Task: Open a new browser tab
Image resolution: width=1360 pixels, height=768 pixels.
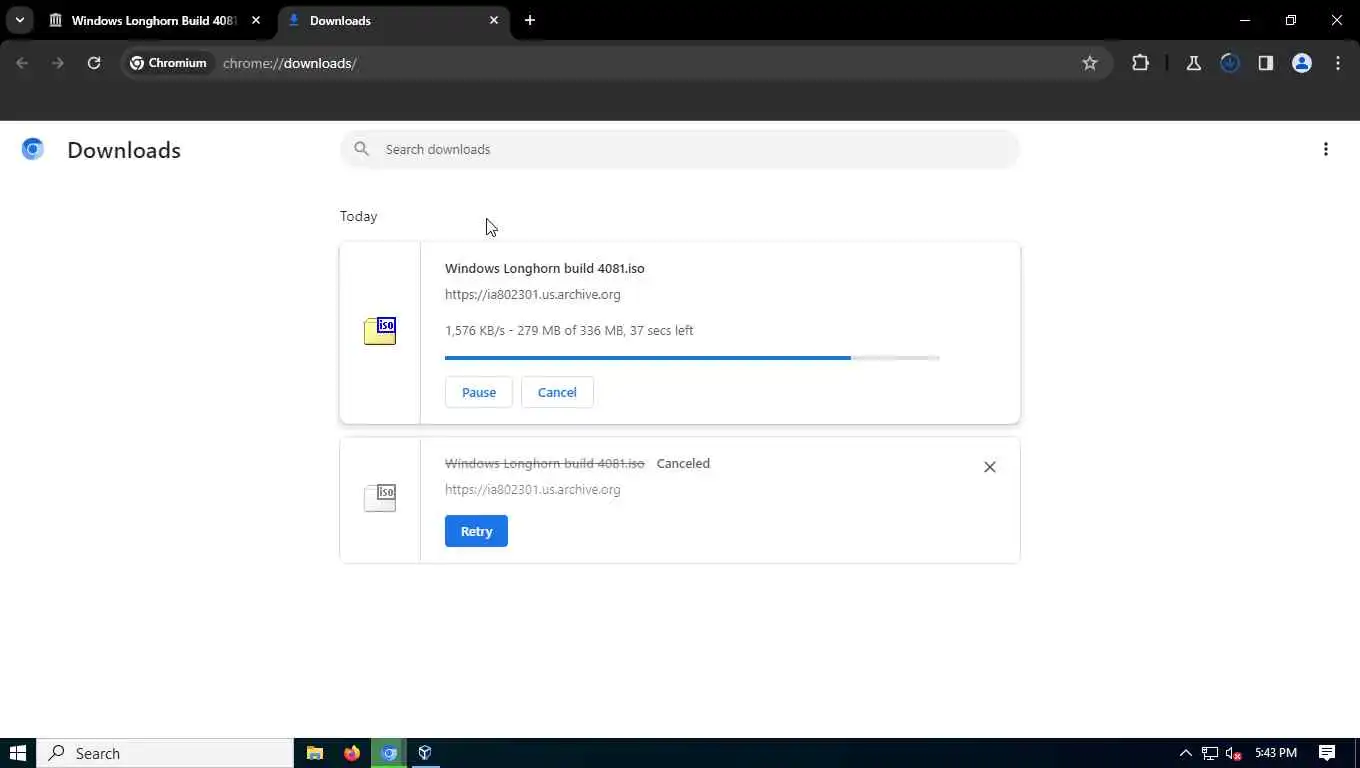Action: [x=530, y=20]
